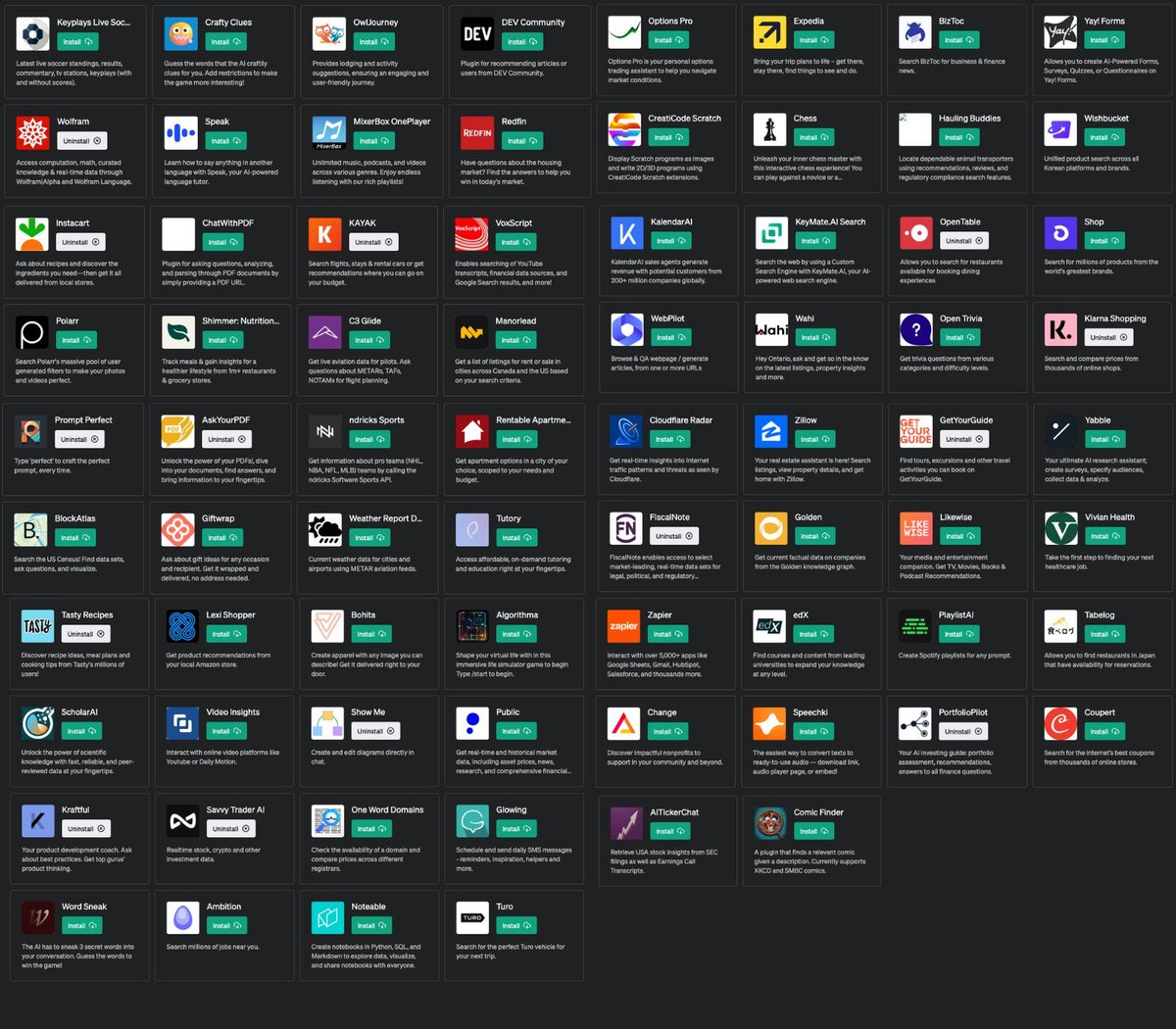Install the KeyMate.AI Search plugin
The image size is (1176, 1029).
(815, 241)
